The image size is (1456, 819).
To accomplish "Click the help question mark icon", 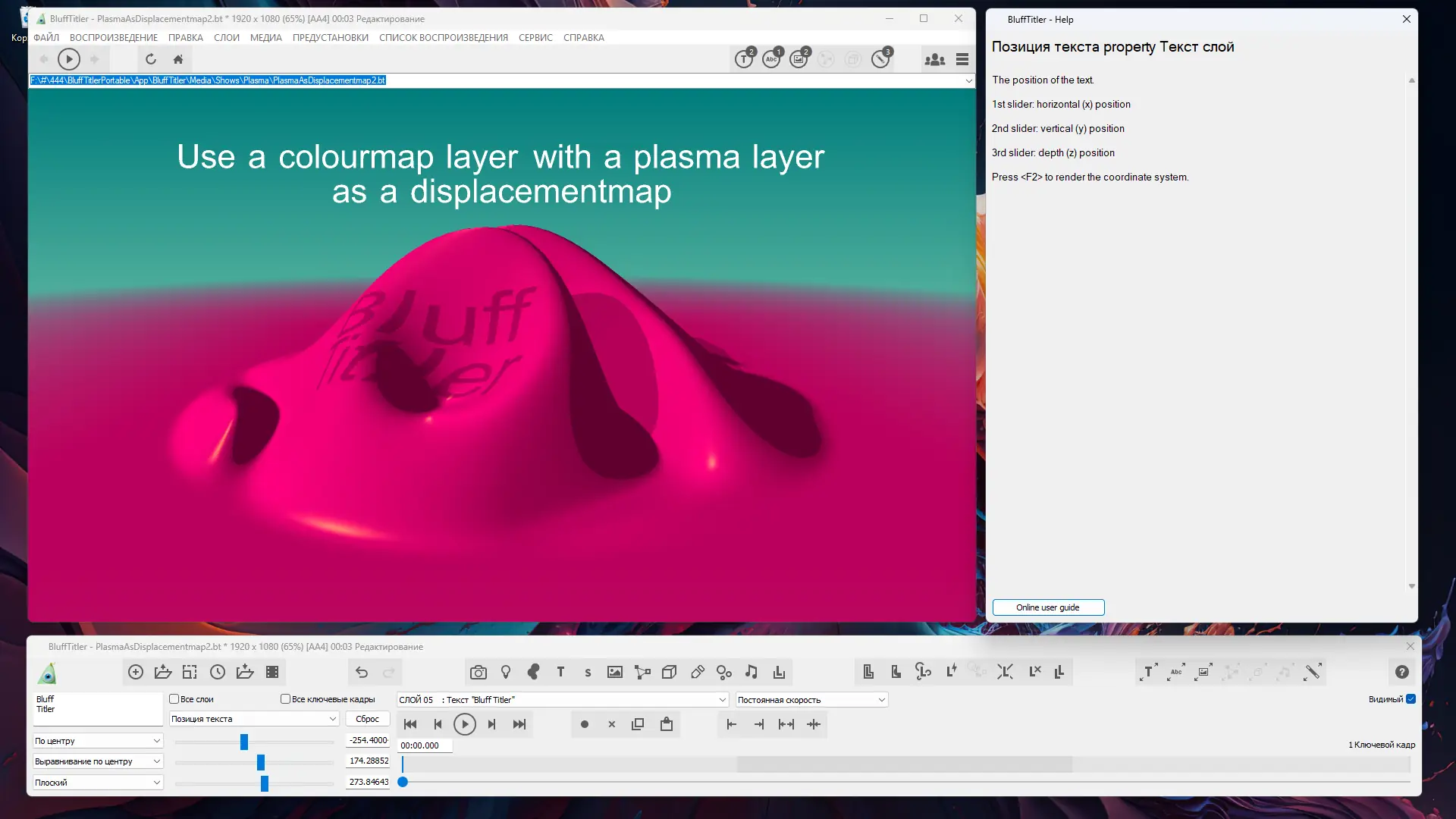I will (1402, 672).
